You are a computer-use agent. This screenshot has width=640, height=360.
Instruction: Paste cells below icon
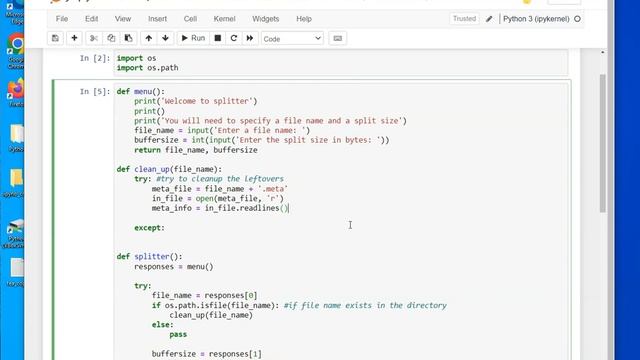click(128, 38)
